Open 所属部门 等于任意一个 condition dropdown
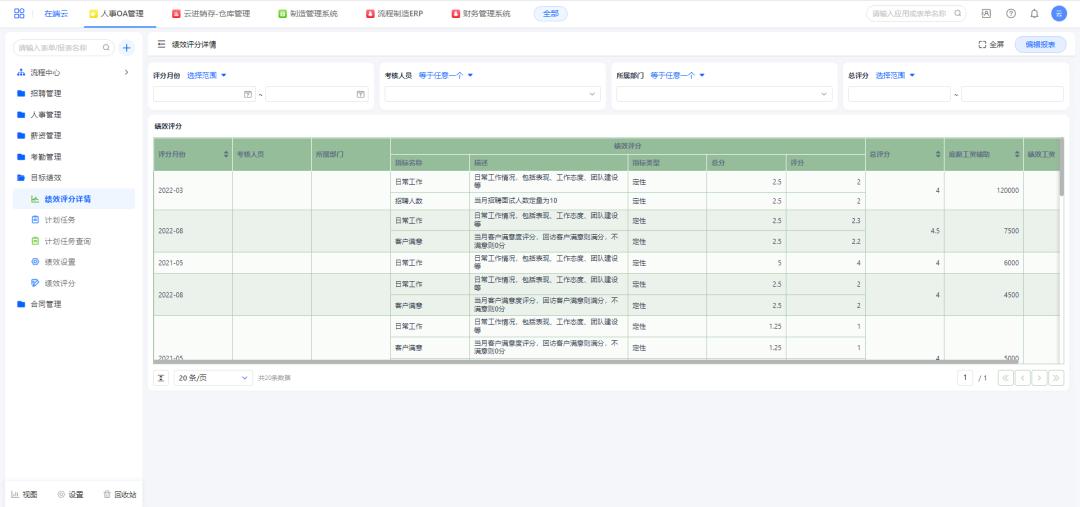The height and width of the screenshot is (507, 1080). point(678,76)
